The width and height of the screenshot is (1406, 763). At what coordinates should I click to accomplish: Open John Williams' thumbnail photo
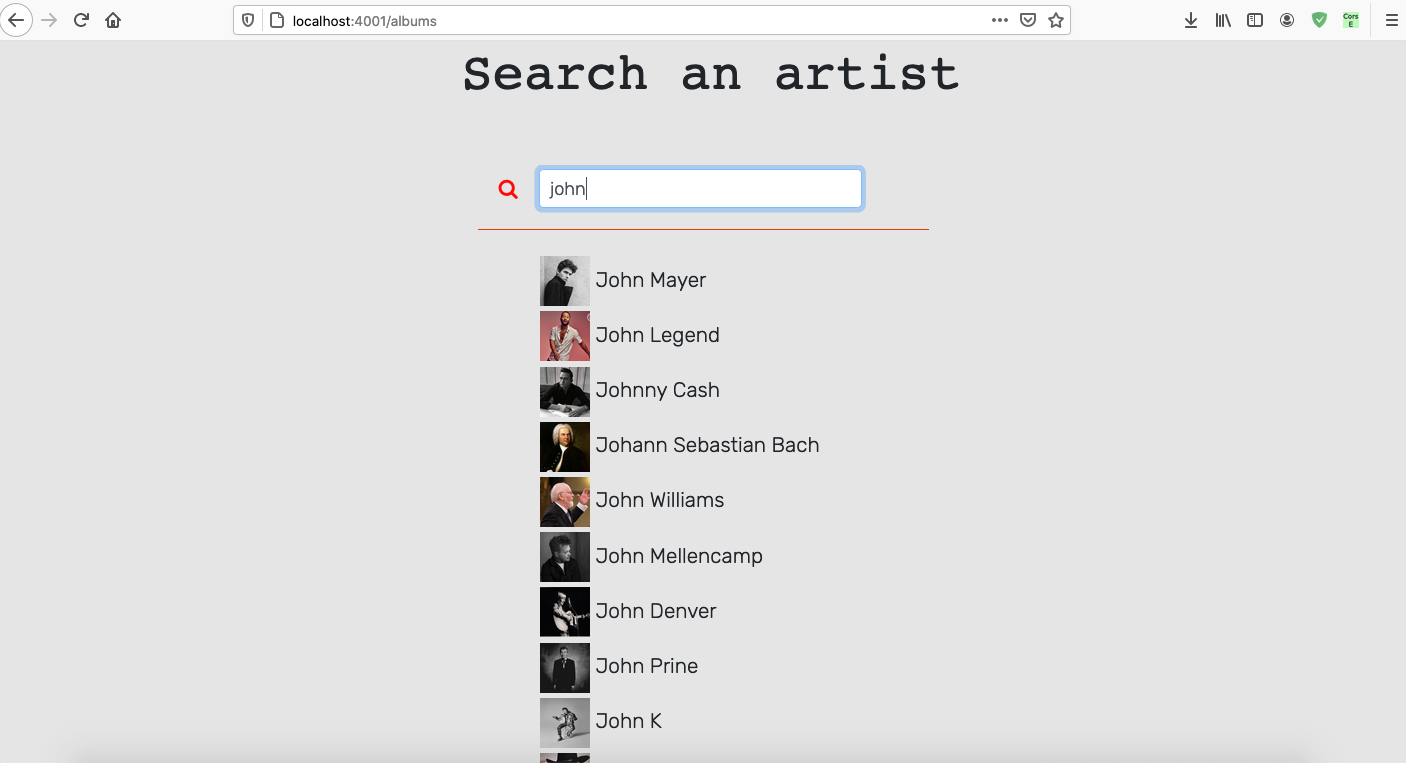(565, 502)
